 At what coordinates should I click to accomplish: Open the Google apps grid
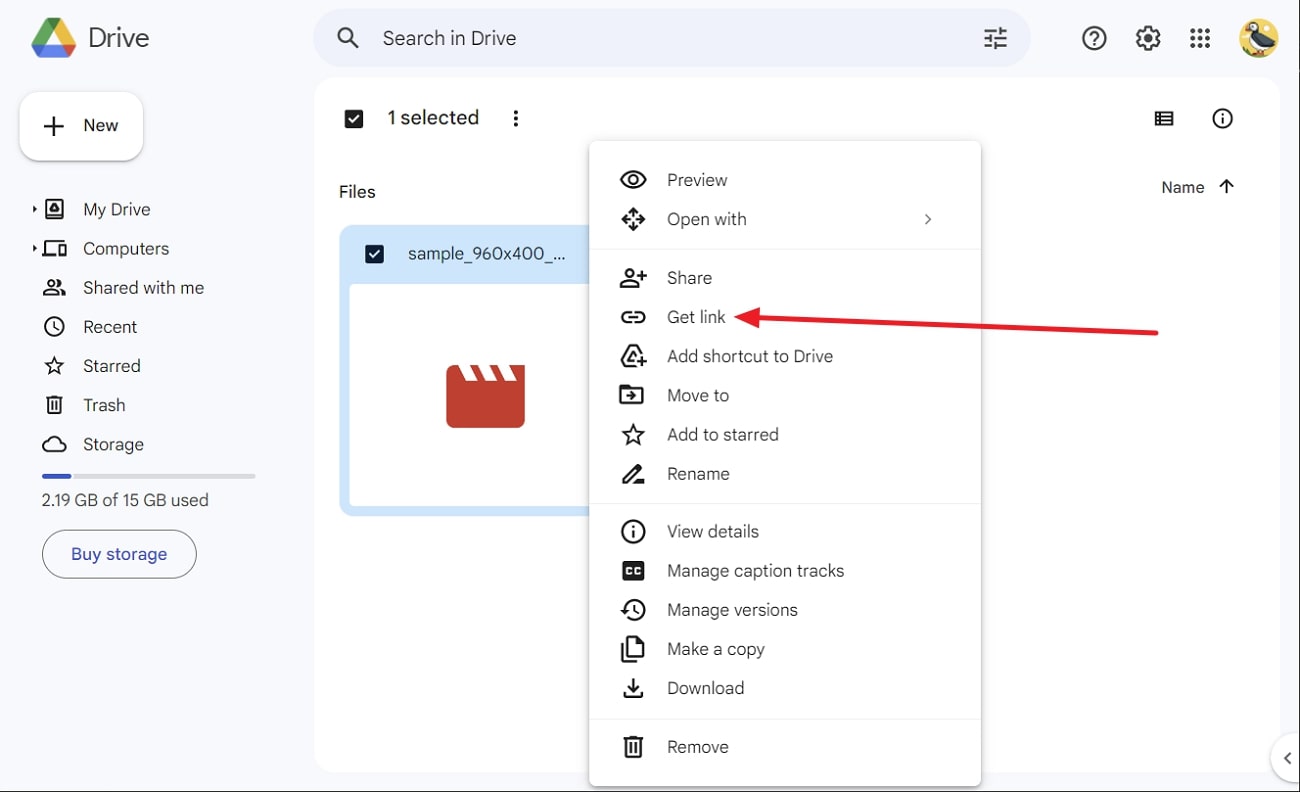pyautogui.click(x=1200, y=39)
